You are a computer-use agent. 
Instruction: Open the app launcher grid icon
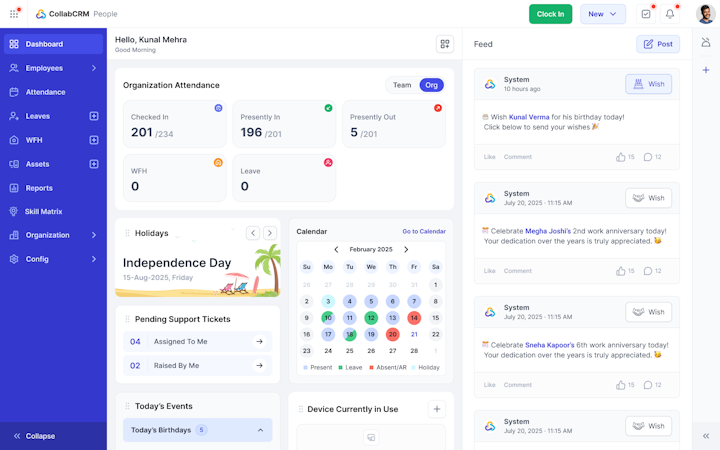click(x=14, y=14)
